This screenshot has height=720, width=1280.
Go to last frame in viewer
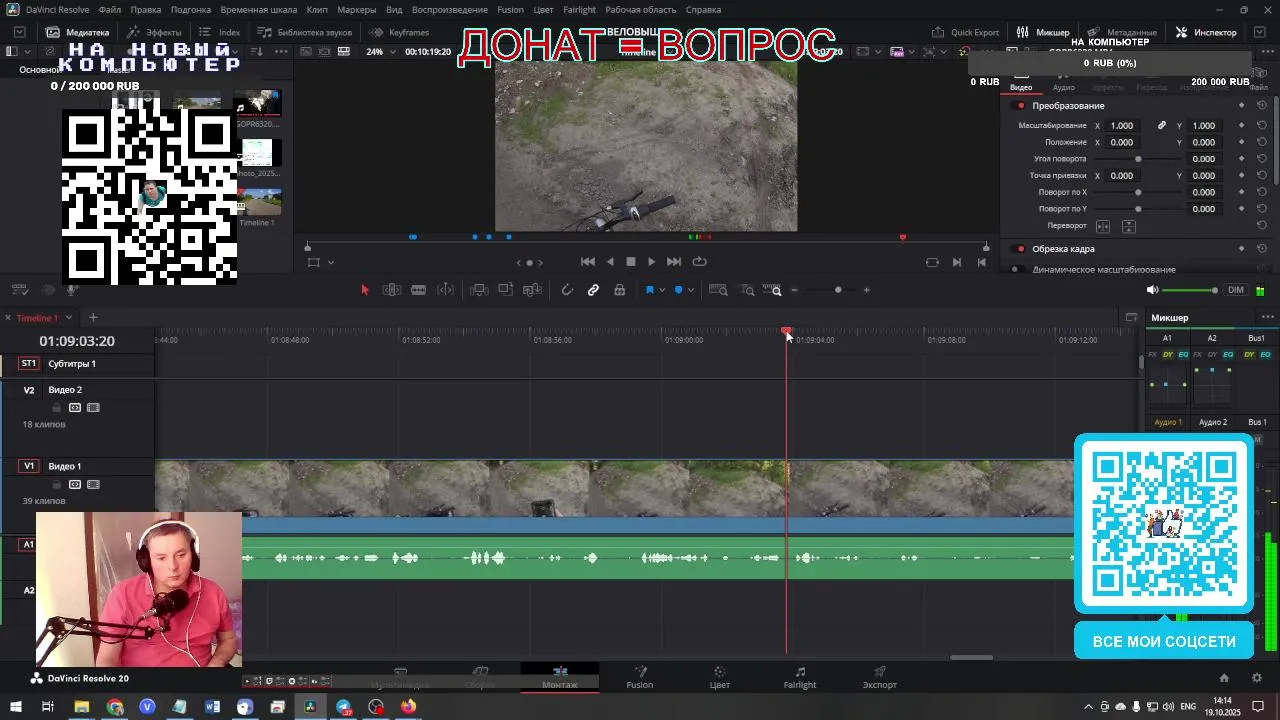click(x=674, y=262)
